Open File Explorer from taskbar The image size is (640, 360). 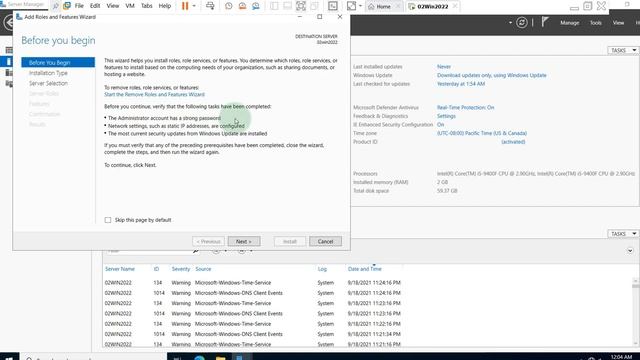pos(220,357)
